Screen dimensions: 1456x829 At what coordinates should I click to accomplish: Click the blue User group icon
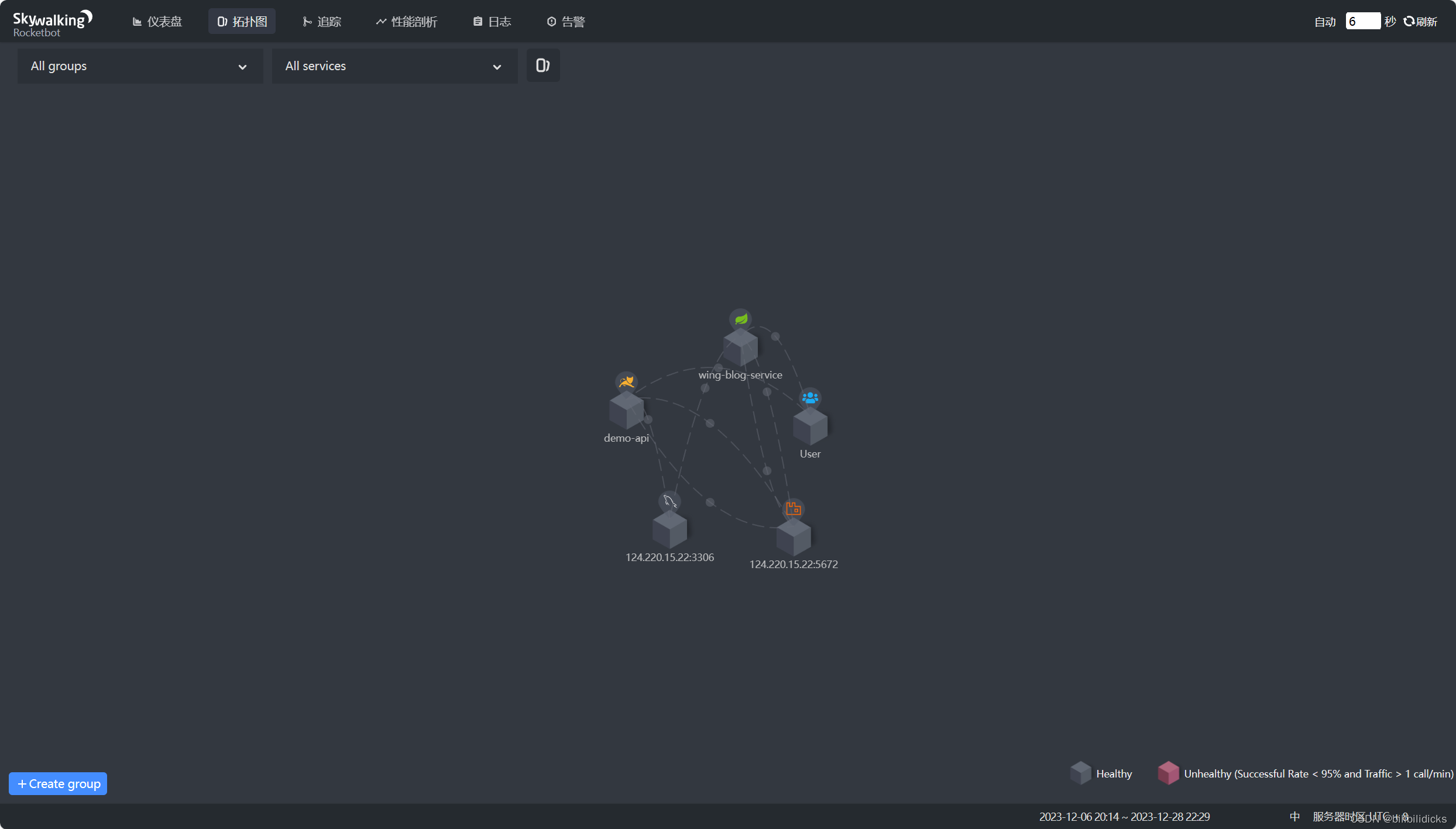[810, 398]
